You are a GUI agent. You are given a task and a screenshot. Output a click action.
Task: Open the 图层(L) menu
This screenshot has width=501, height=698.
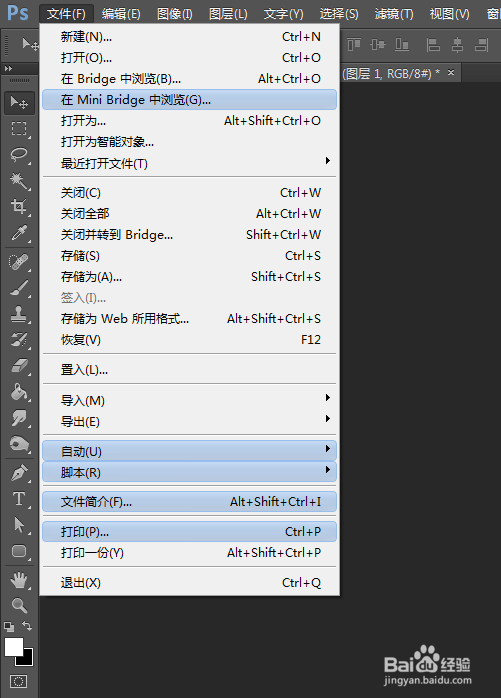click(x=228, y=14)
